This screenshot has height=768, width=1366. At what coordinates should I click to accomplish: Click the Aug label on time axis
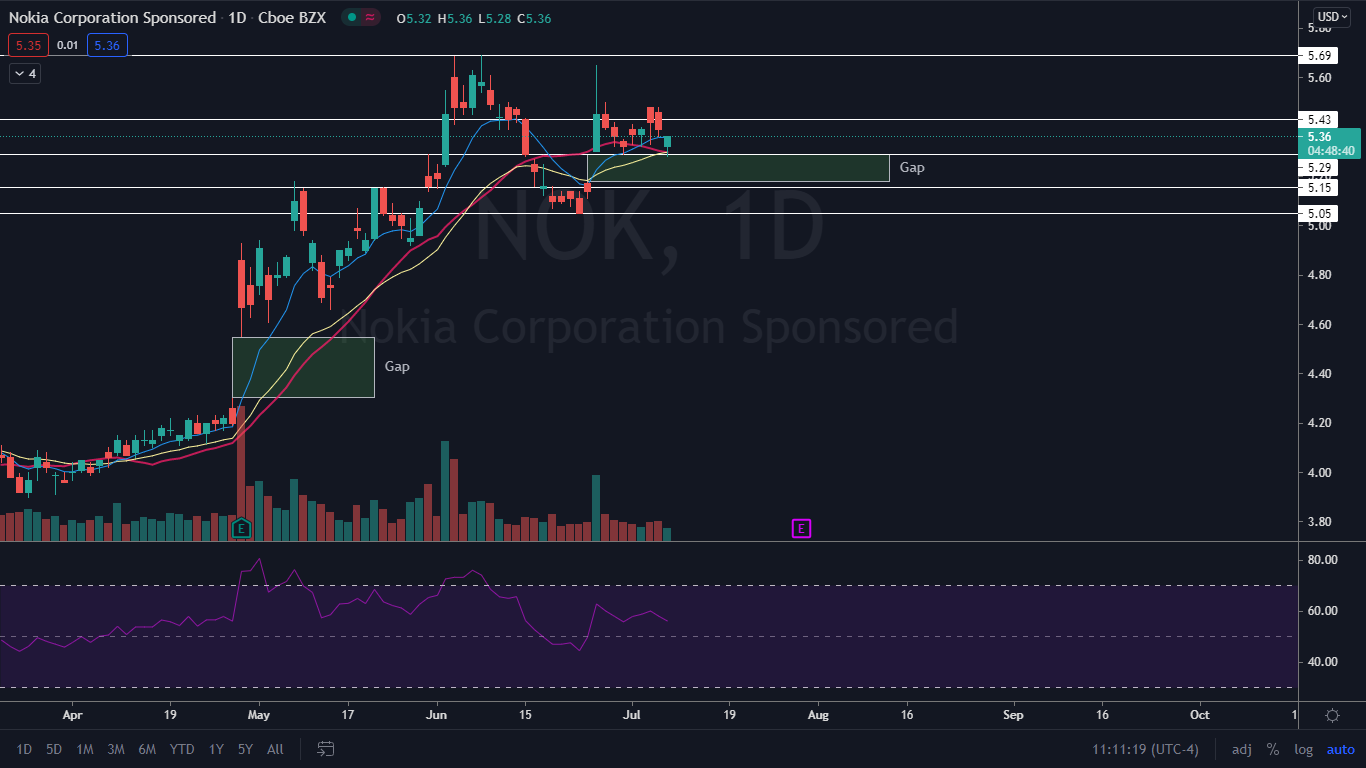818,715
